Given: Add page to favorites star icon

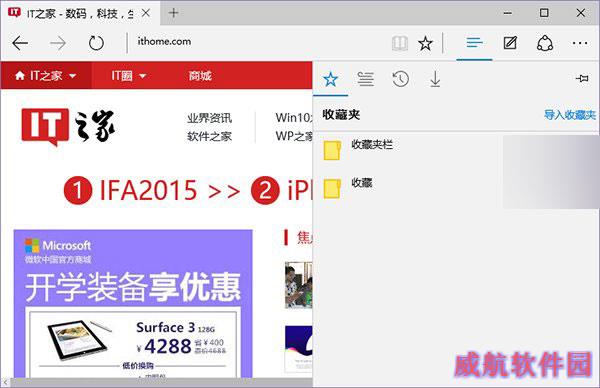Looking at the screenshot, I should [x=425, y=43].
